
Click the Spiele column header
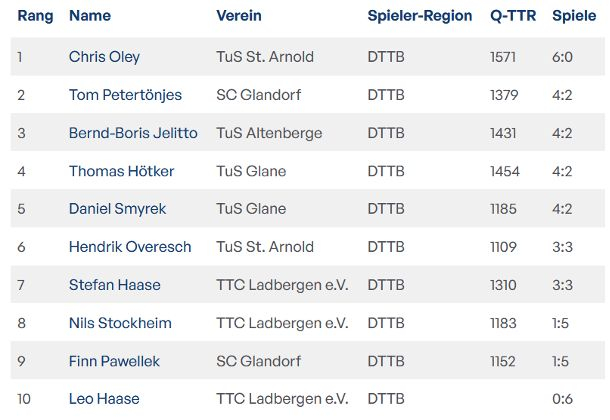tap(574, 16)
